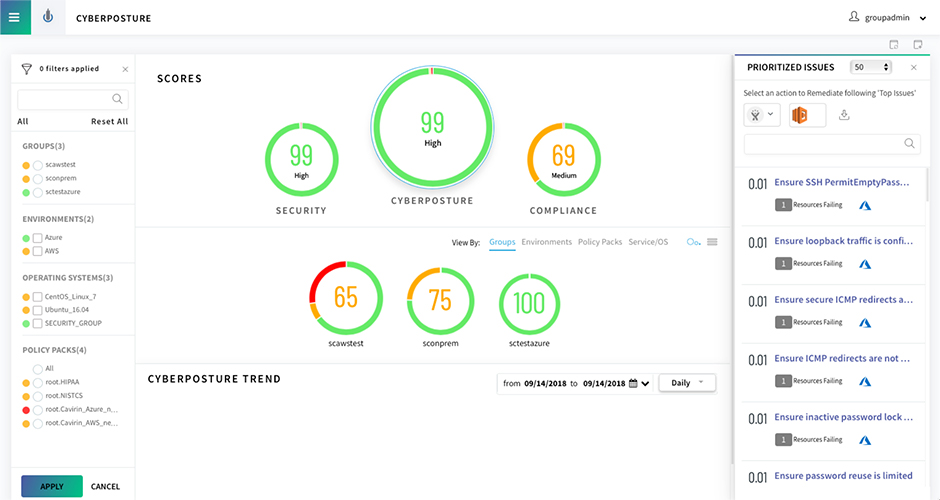Check the Azure environment checkbox
Image resolution: width=940 pixels, height=500 pixels.
click(37, 238)
